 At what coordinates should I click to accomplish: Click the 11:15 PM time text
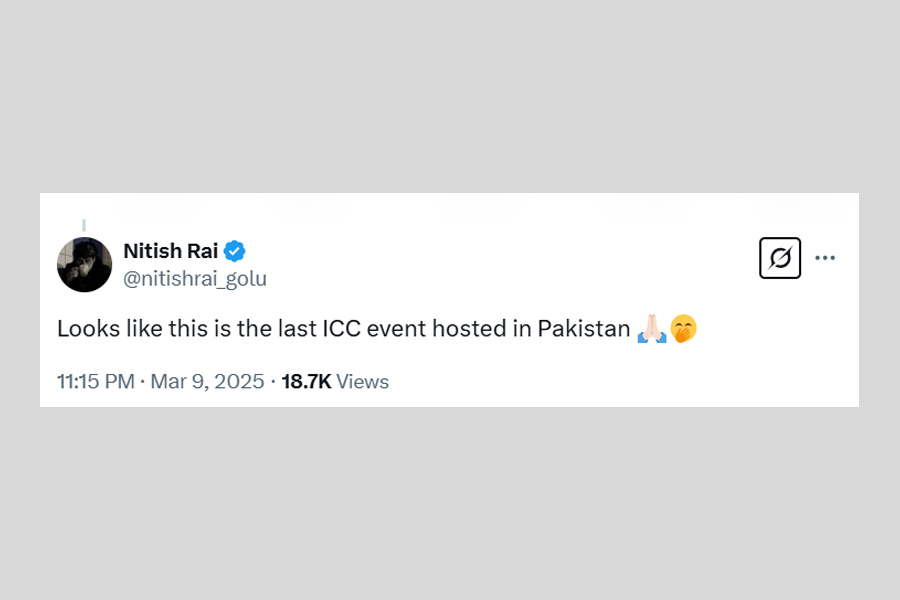[x=95, y=381]
